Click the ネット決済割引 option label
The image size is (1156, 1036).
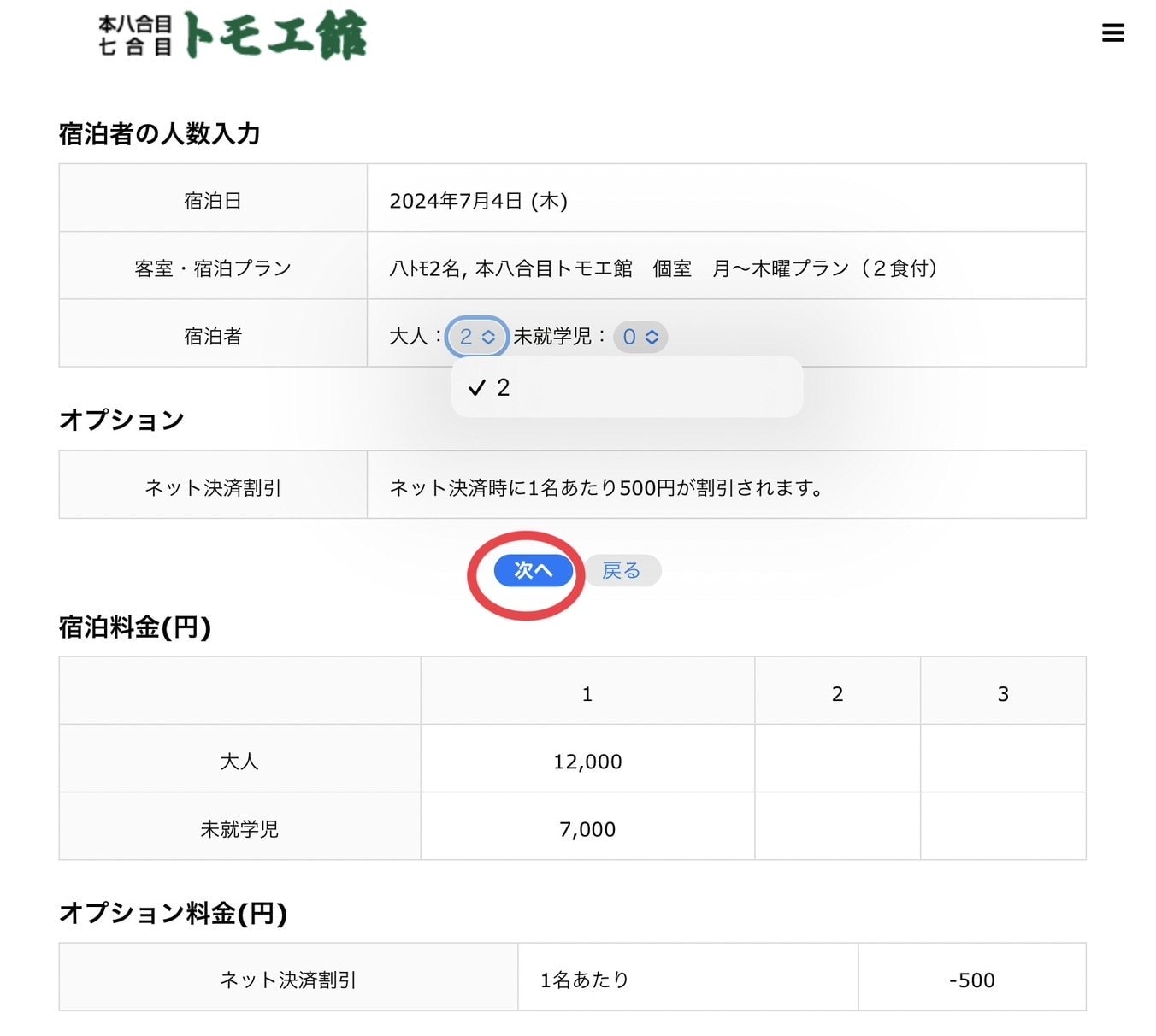[x=213, y=487]
